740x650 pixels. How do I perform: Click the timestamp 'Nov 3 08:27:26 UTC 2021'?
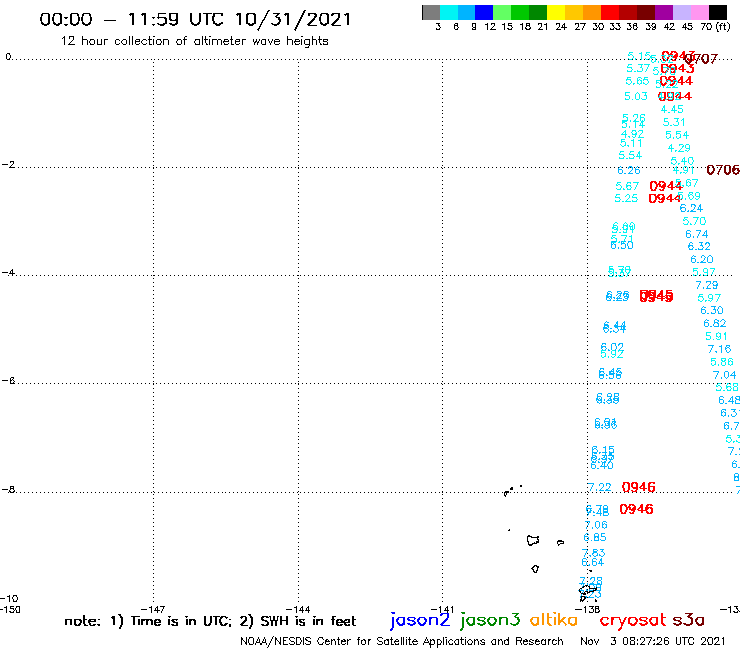653,641
